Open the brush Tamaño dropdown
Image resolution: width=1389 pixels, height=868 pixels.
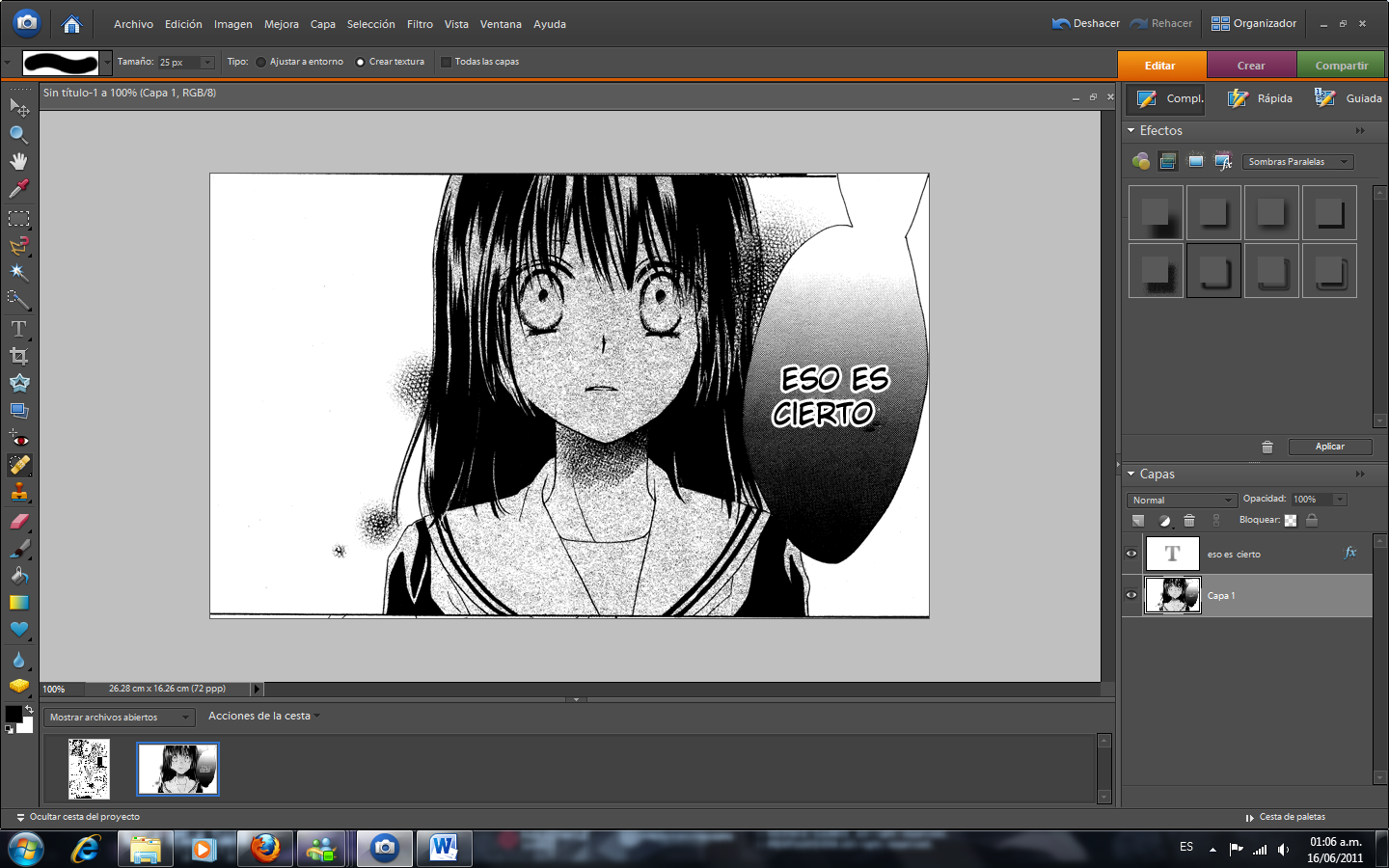[x=205, y=62]
